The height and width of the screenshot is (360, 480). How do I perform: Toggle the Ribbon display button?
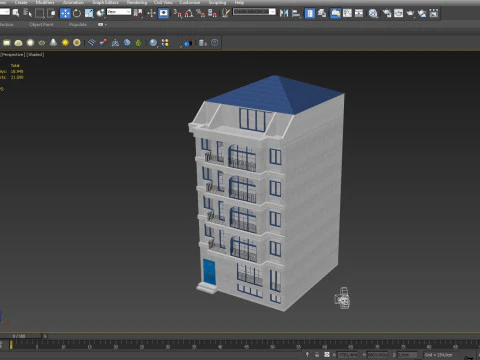coord(335,13)
